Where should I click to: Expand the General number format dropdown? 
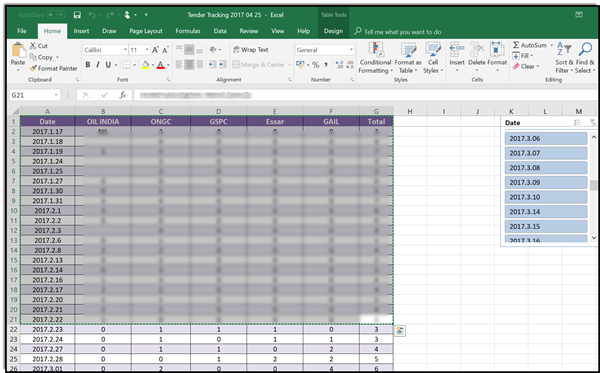point(351,50)
